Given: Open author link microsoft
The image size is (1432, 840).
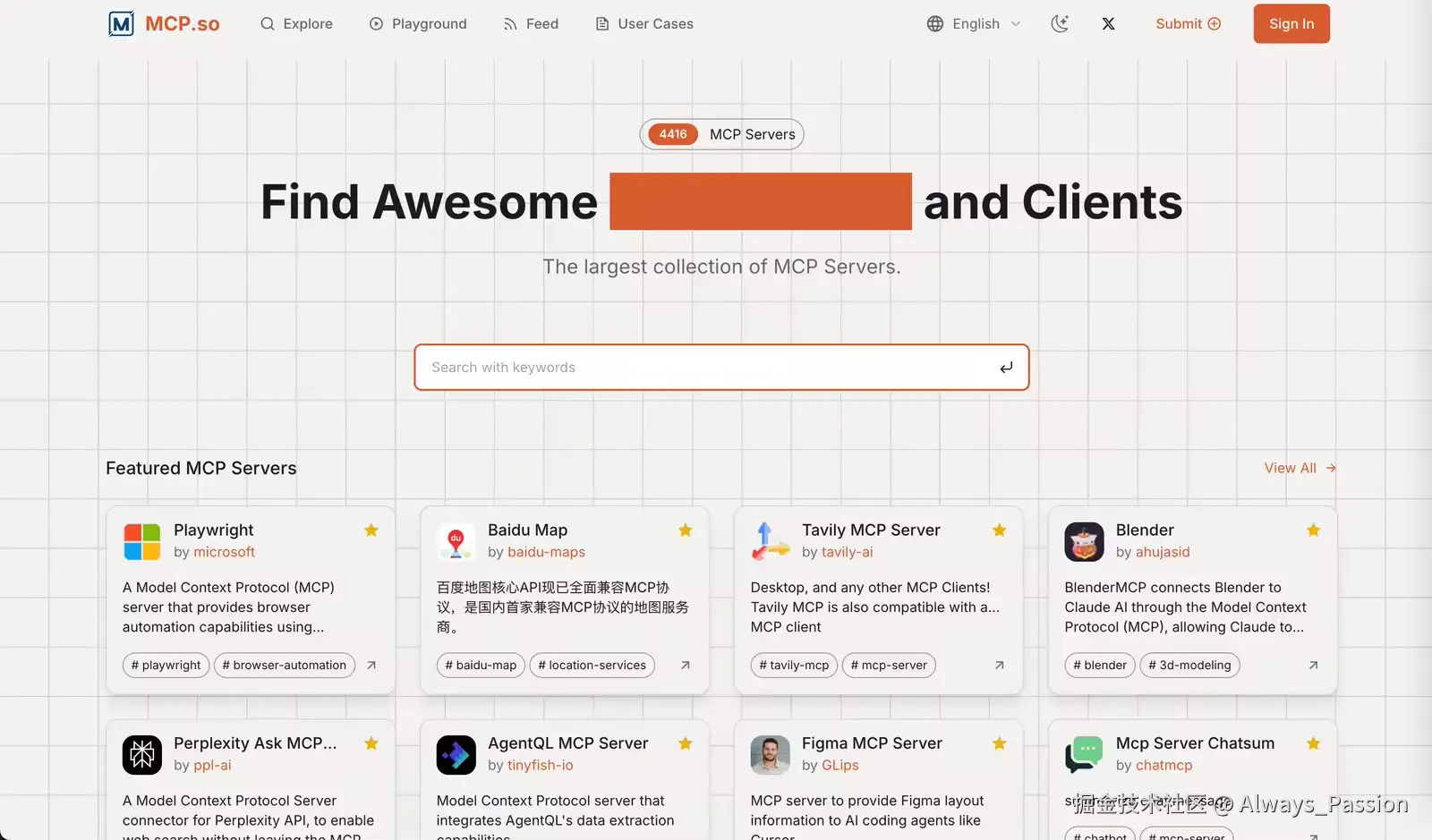Looking at the screenshot, I should click(225, 552).
